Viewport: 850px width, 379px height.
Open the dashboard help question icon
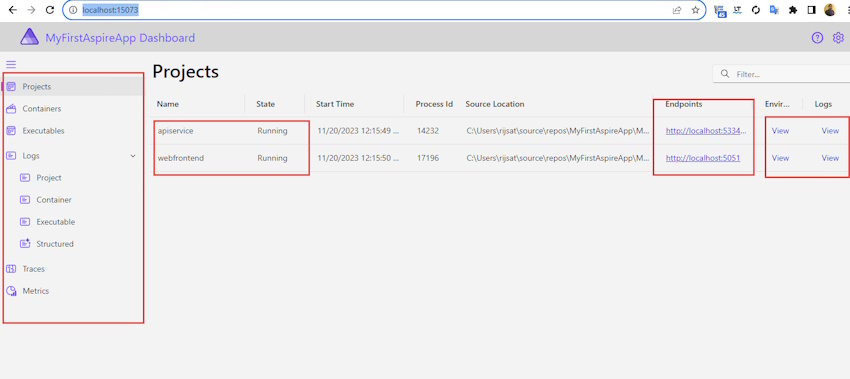pyautogui.click(x=817, y=38)
